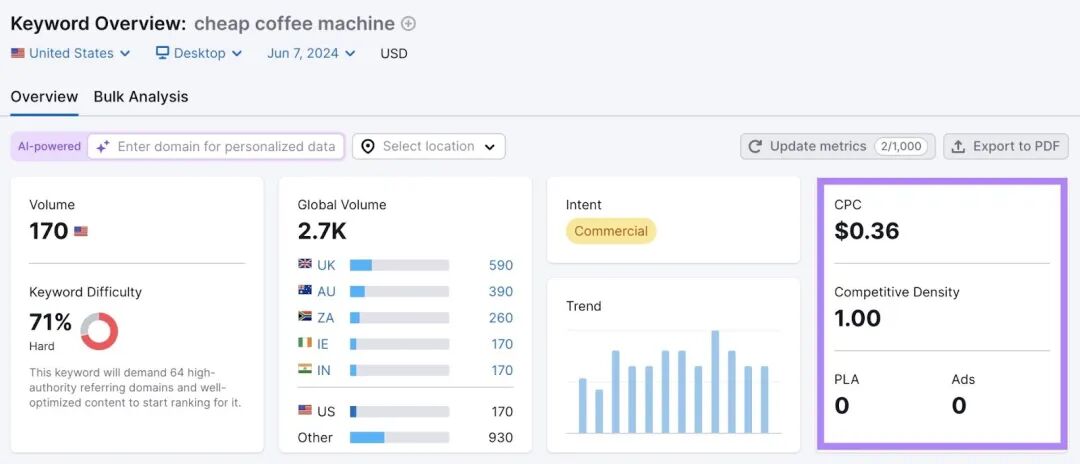The height and width of the screenshot is (464, 1080).
Task: Select the Overview tab
Action: tap(44, 97)
